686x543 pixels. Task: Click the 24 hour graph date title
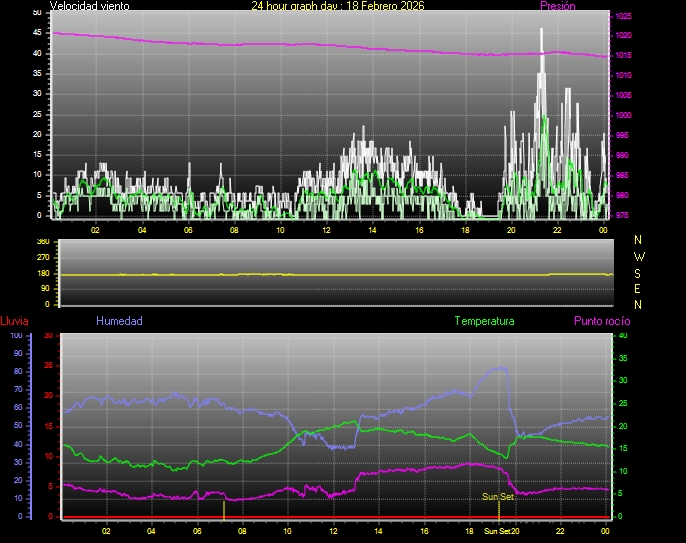coord(337,6)
